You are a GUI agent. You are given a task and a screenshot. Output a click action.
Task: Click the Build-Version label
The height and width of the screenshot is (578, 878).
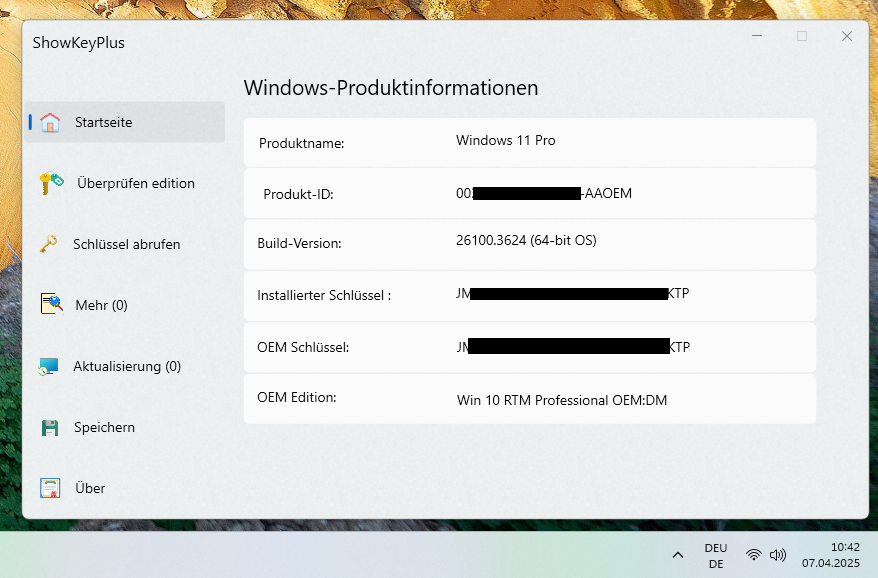(x=299, y=243)
